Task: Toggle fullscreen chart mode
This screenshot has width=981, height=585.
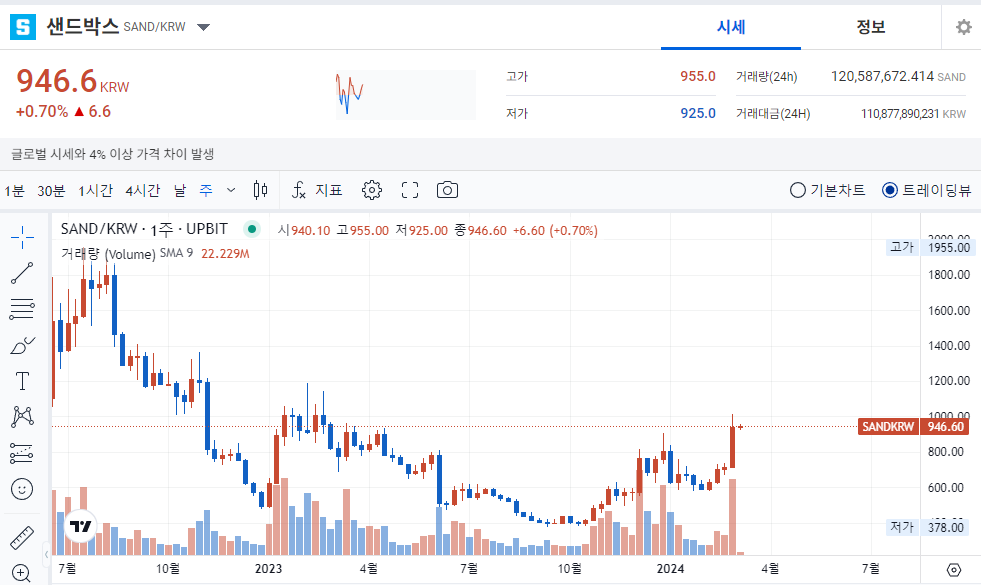Action: [x=410, y=190]
